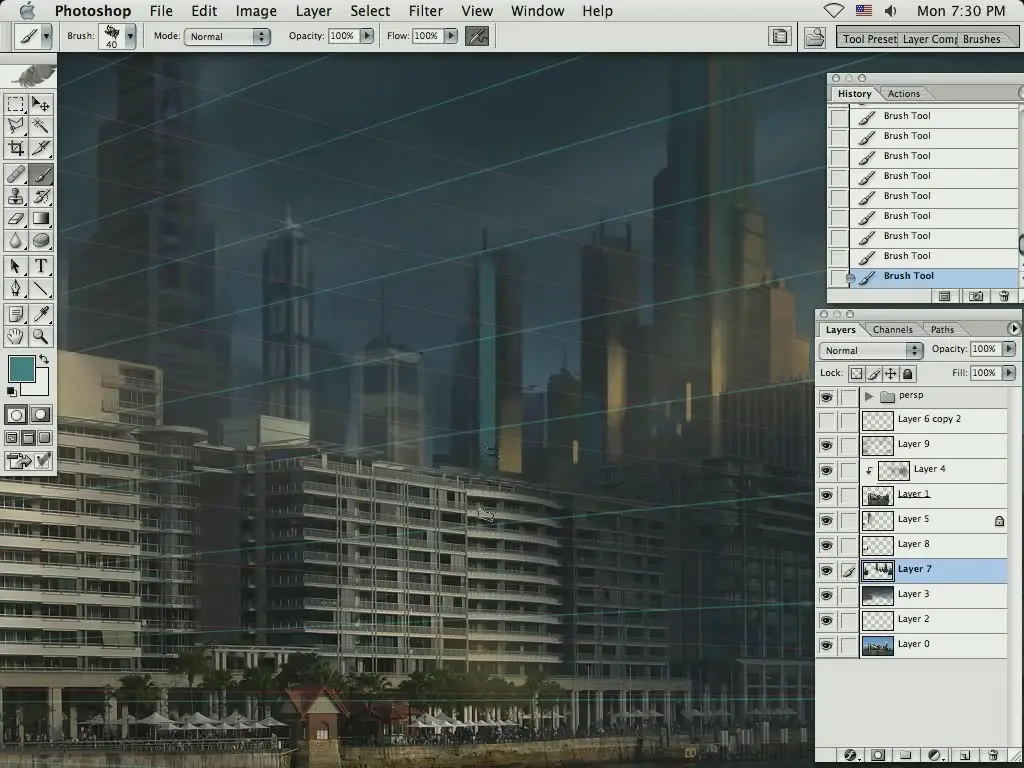Select the Move tool
The width and height of the screenshot is (1024, 768).
click(x=40, y=104)
